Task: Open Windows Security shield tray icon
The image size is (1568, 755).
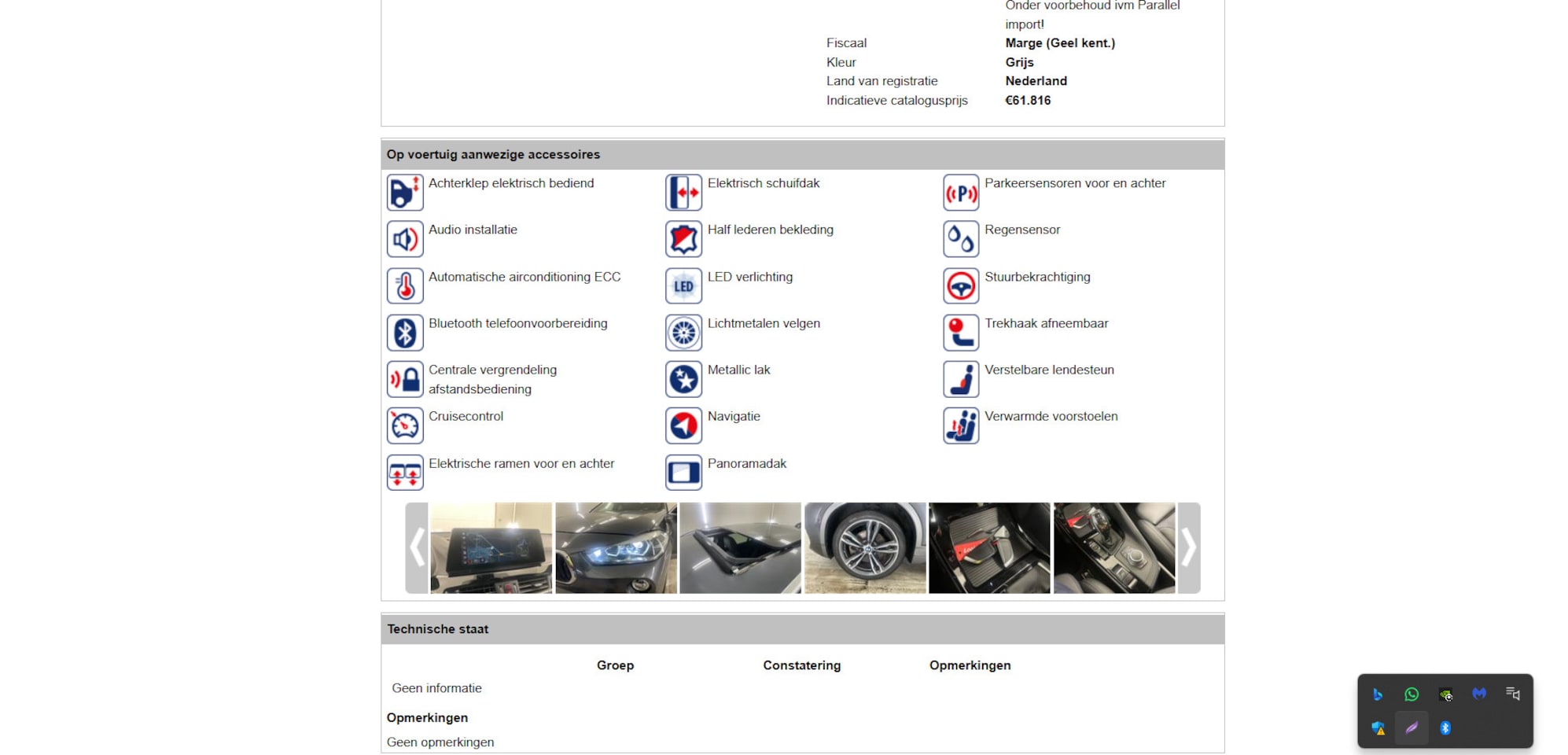Action: click(x=1378, y=728)
